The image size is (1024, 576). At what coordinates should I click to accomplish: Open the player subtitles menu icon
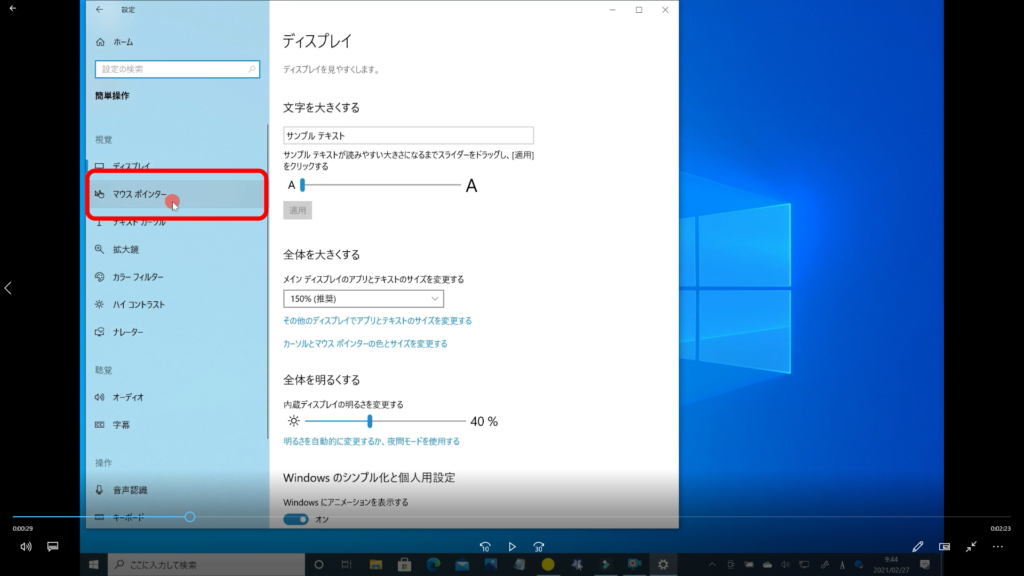tap(53, 547)
